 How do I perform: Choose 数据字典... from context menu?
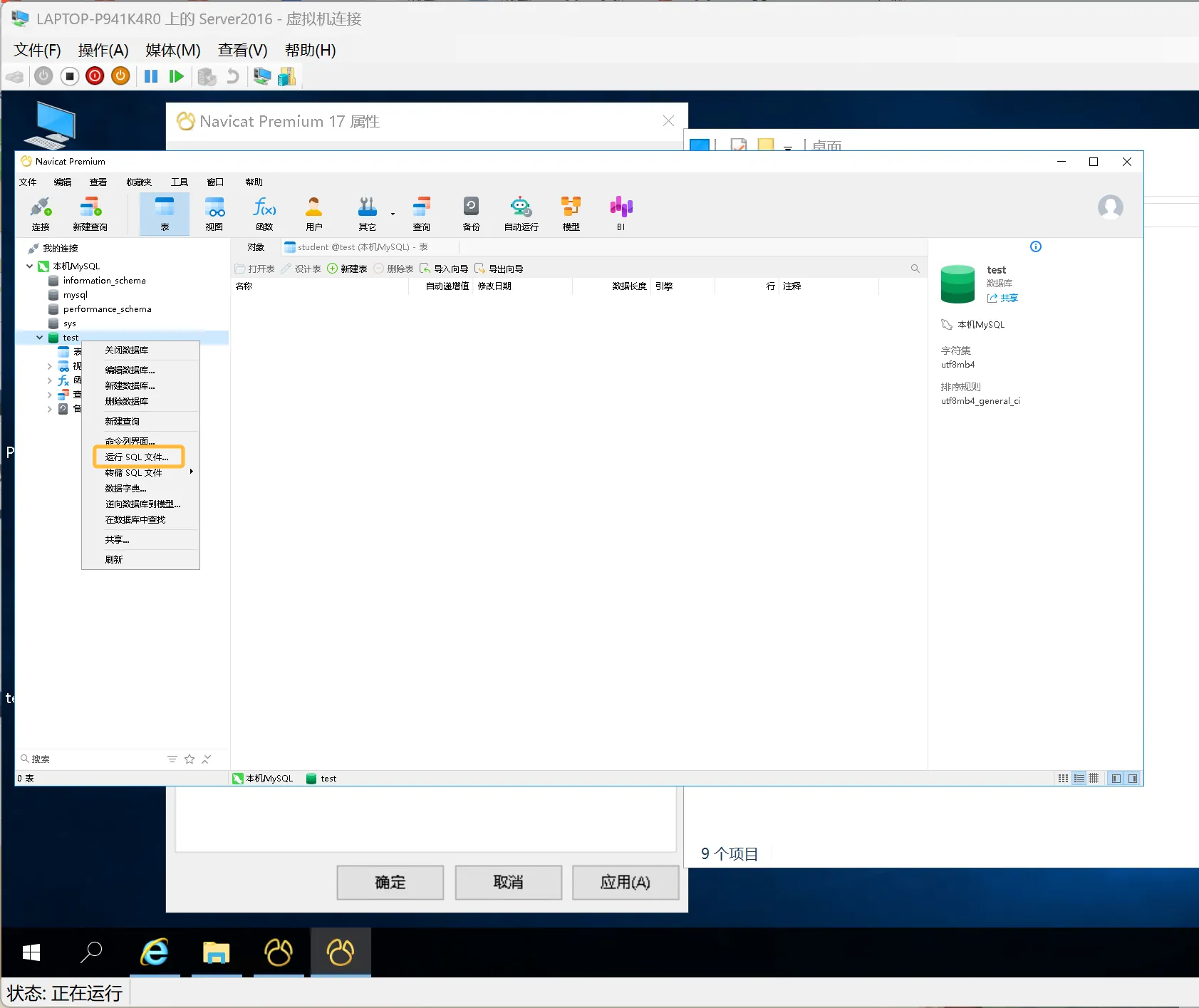140,488
